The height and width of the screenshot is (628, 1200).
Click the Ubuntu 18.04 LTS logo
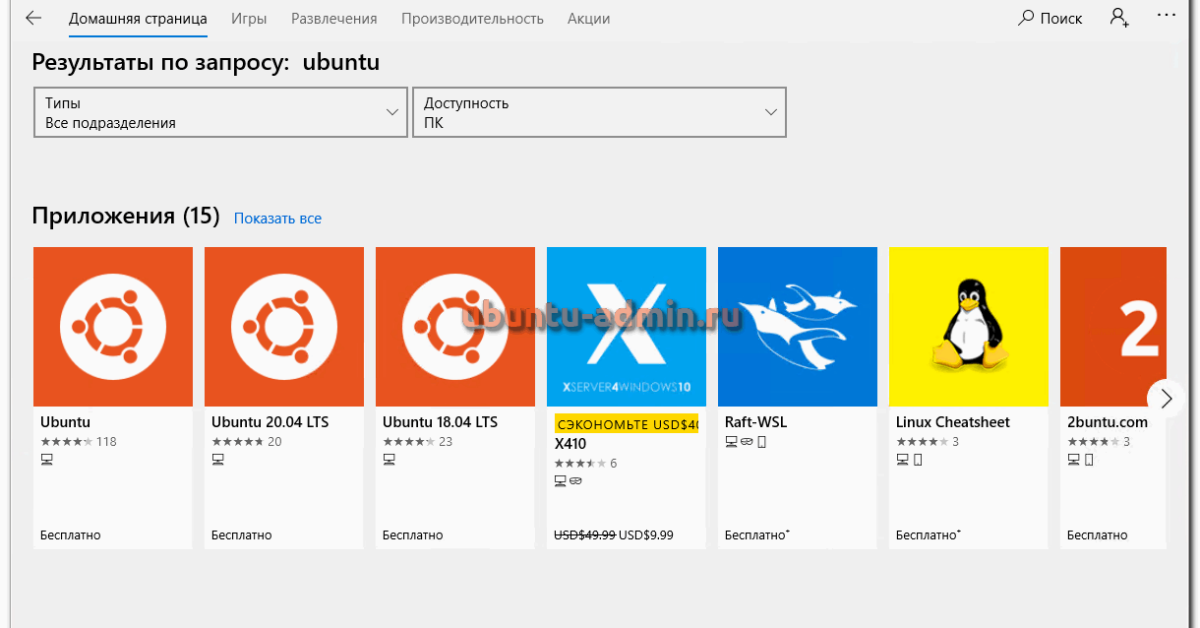455,327
